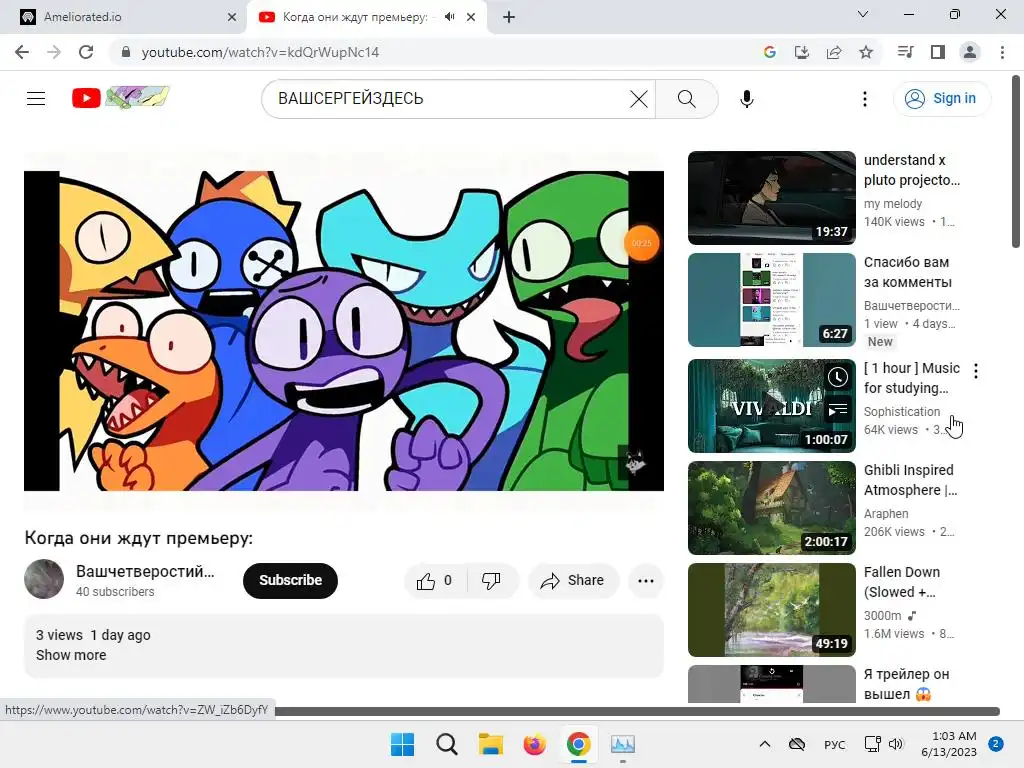Open the Вашчетверостий channel name
The height and width of the screenshot is (768, 1024).
click(x=145, y=571)
